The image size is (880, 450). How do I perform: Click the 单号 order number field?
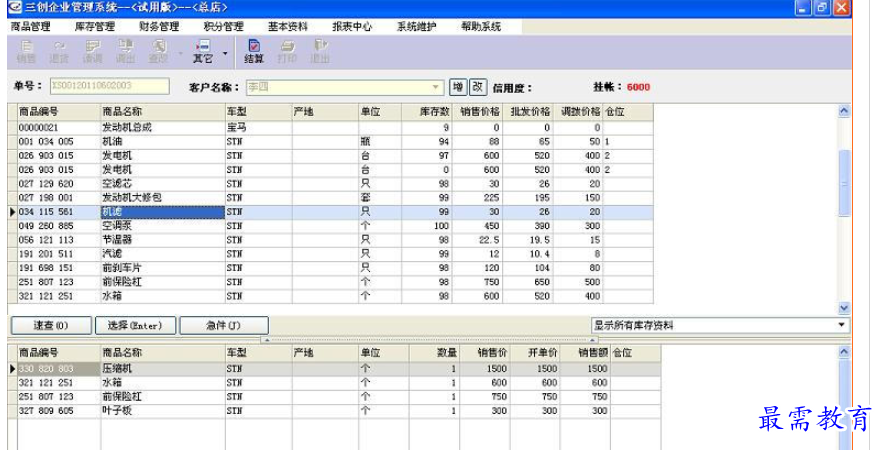coord(109,86)
